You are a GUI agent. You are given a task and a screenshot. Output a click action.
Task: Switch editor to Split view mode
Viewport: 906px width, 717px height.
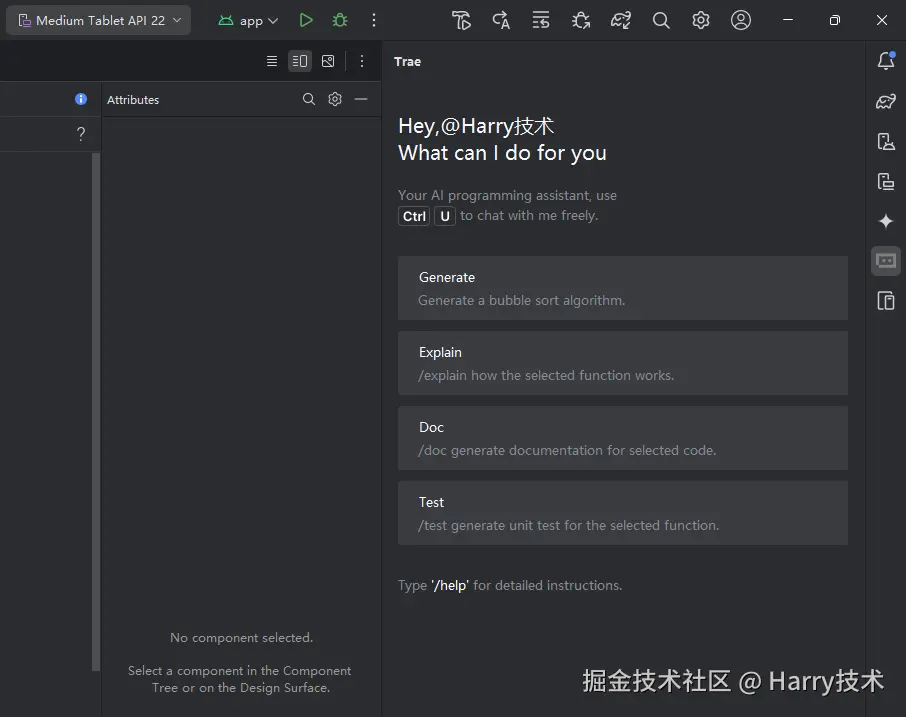point(300,61)
